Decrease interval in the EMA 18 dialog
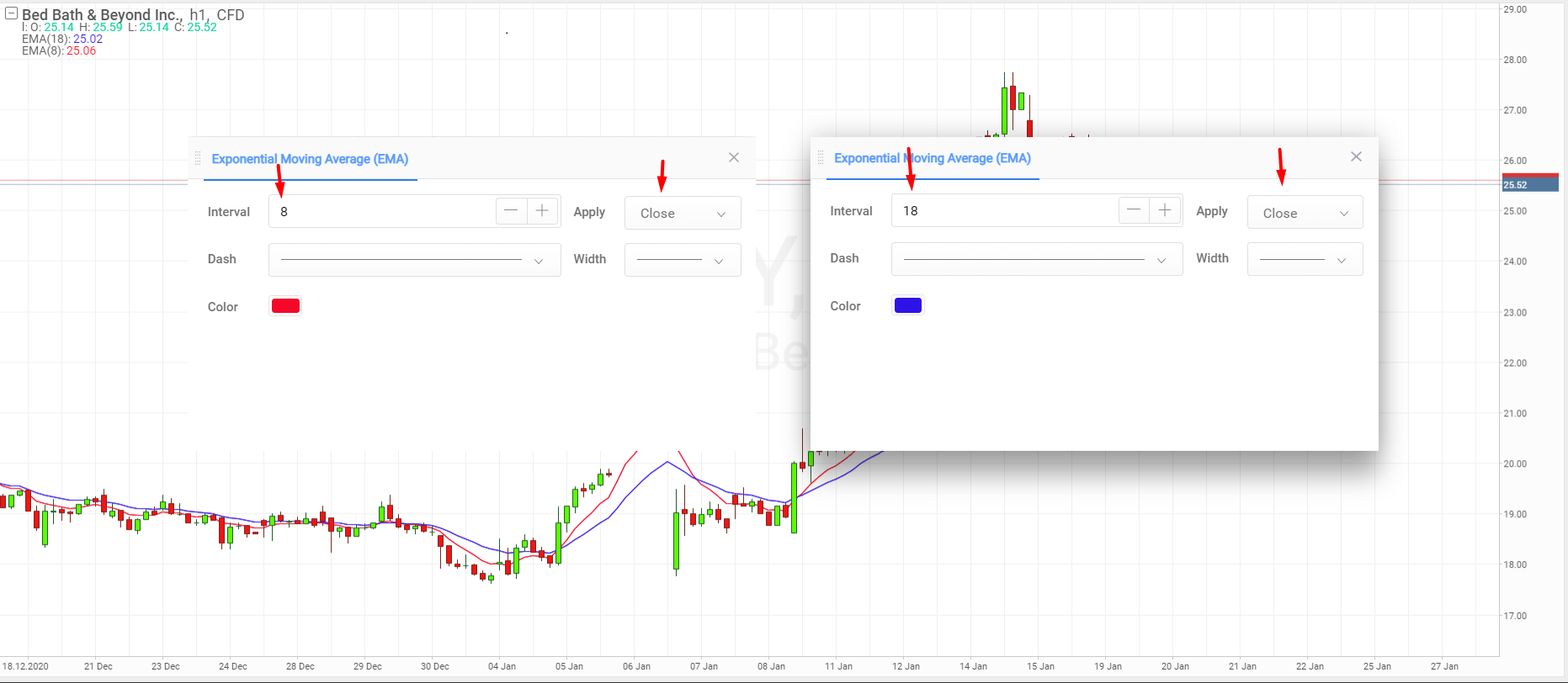The width and height of the screenshot is (1568, 683). pyautogui.click(x=1134, y=210)
